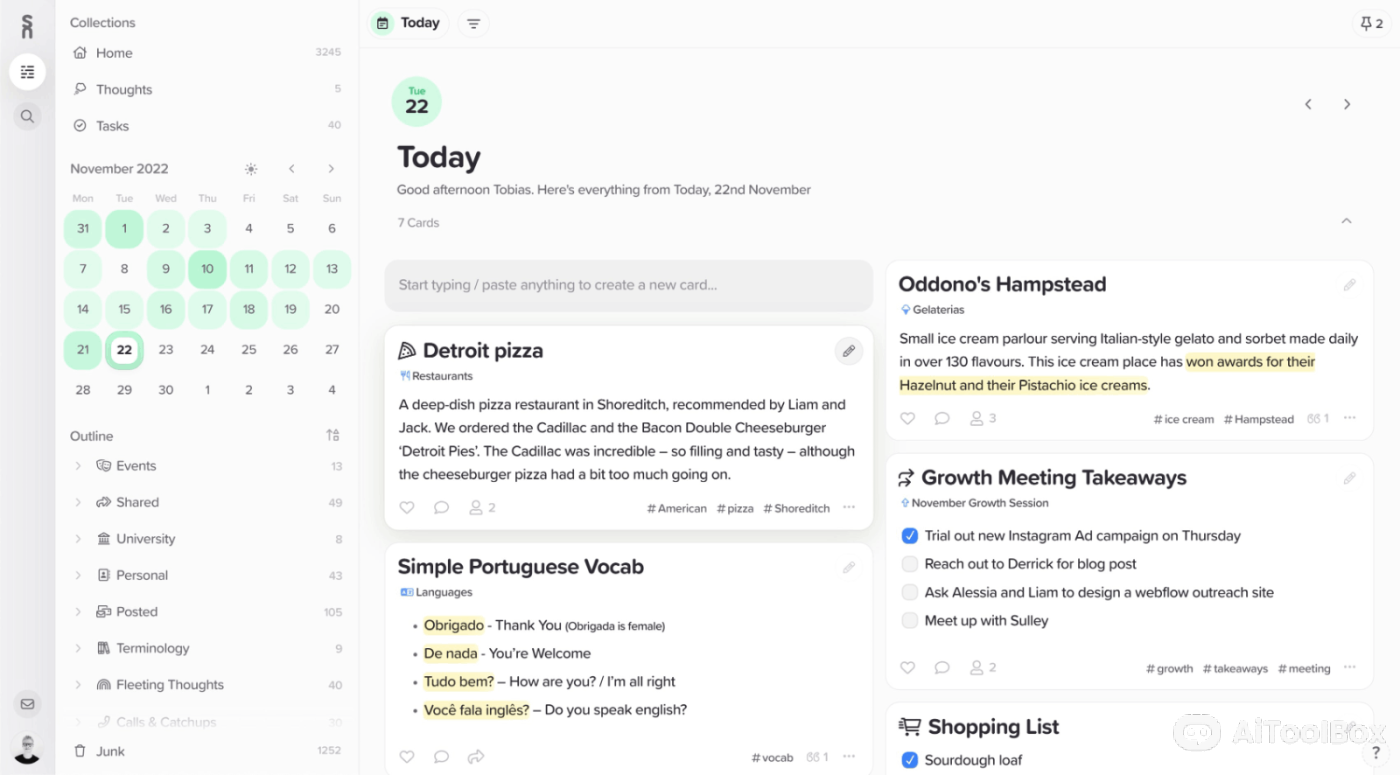This screenshot has height=775, width=1400.
Task: Expand the Events outline item
Action: click(x=78, y=466)
